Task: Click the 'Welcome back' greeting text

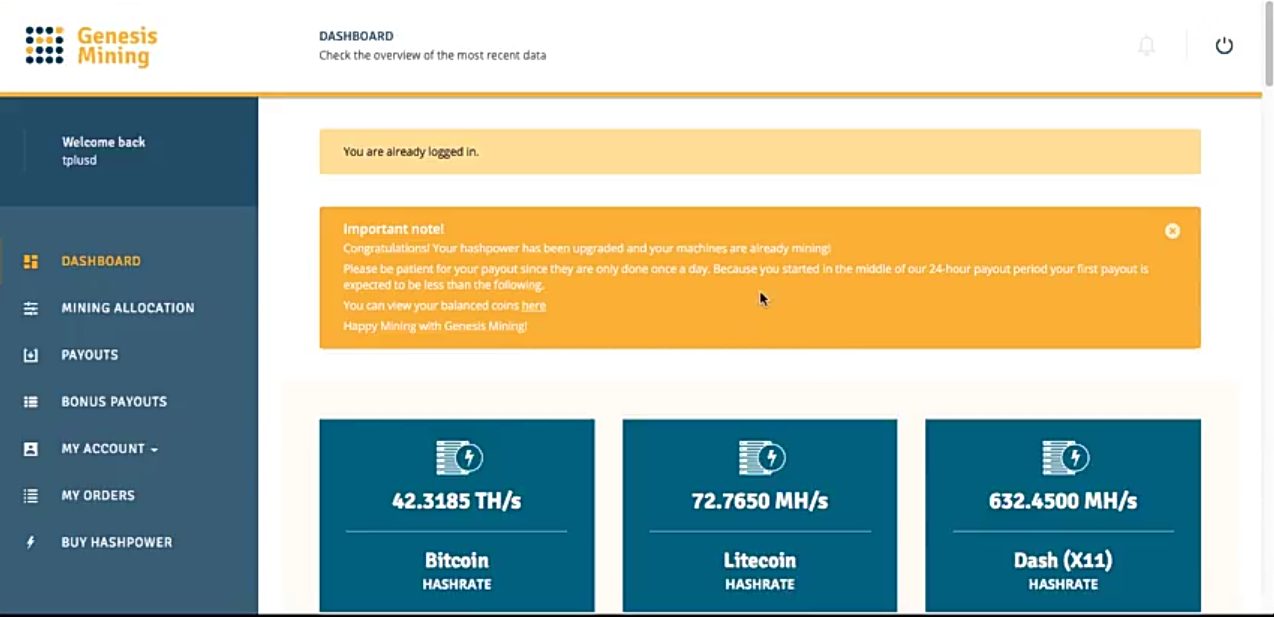Action: pyautogui.click(x=104, y=142)
